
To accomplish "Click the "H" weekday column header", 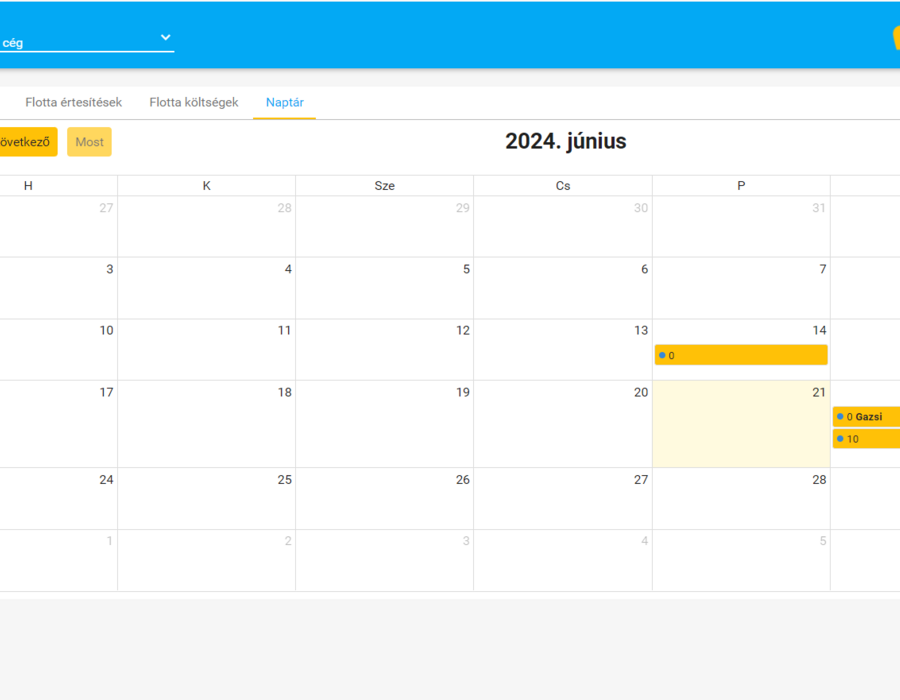I will pos(28,186).
